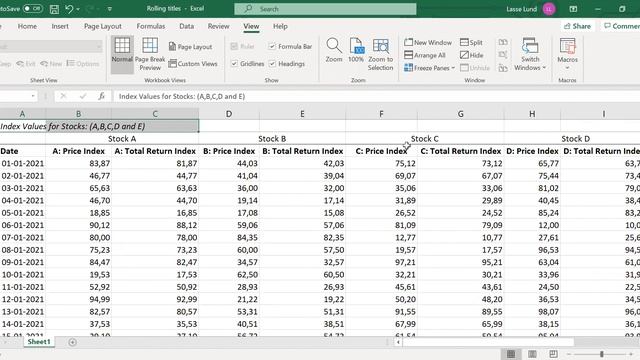Click the Macros icon
640x360 pixels.
pyautogui.click(x=567, y=46)
